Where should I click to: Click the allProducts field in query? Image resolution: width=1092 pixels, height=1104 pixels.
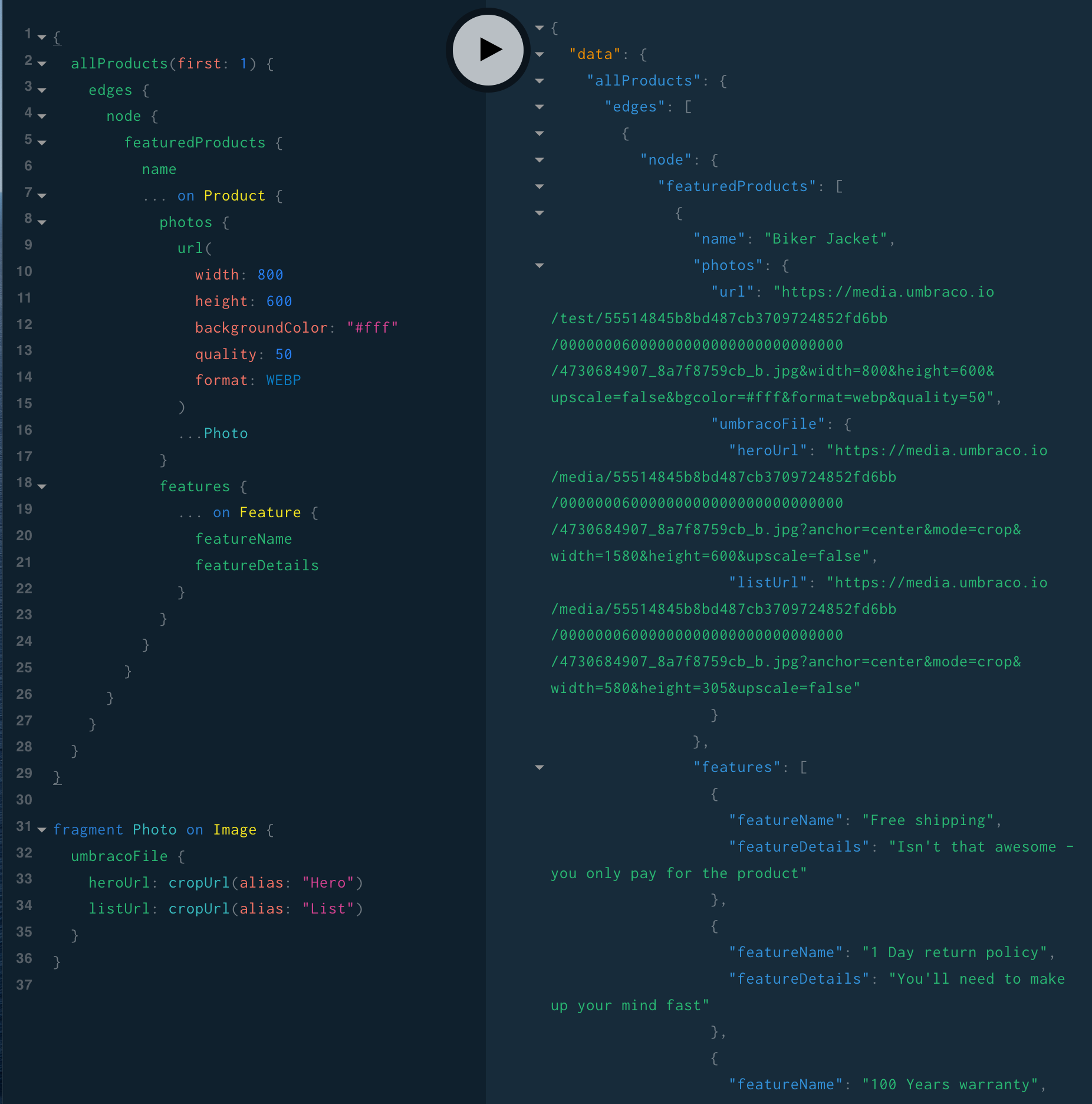[120, 64]
